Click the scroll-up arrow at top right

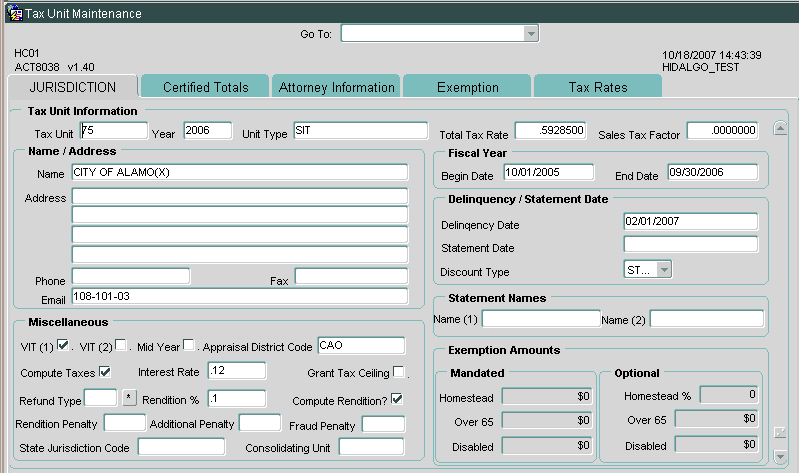(780, 128)
